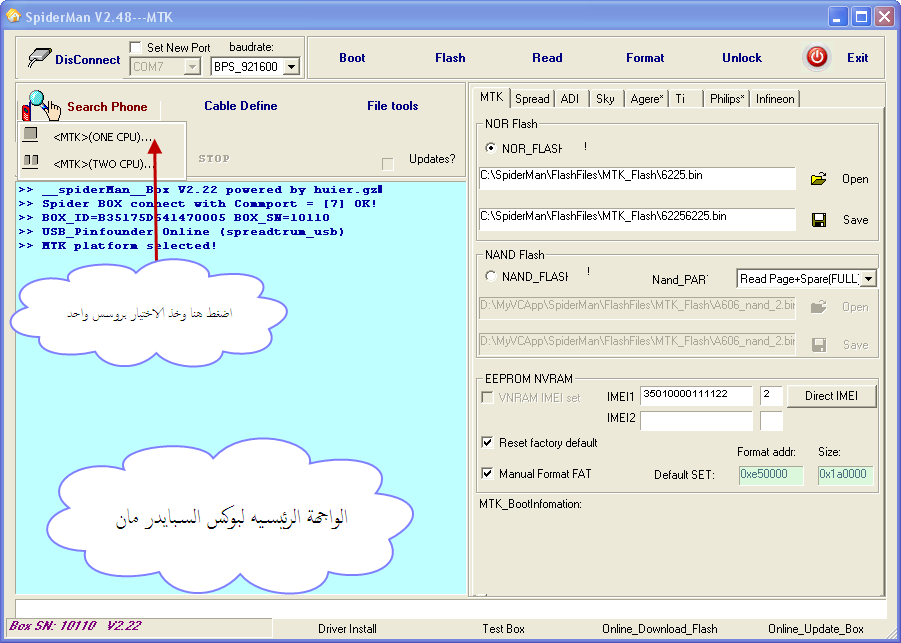Select the NAND_FLASH radio button
The height and width of the screenshot is (643, 901).
[490, 276]
